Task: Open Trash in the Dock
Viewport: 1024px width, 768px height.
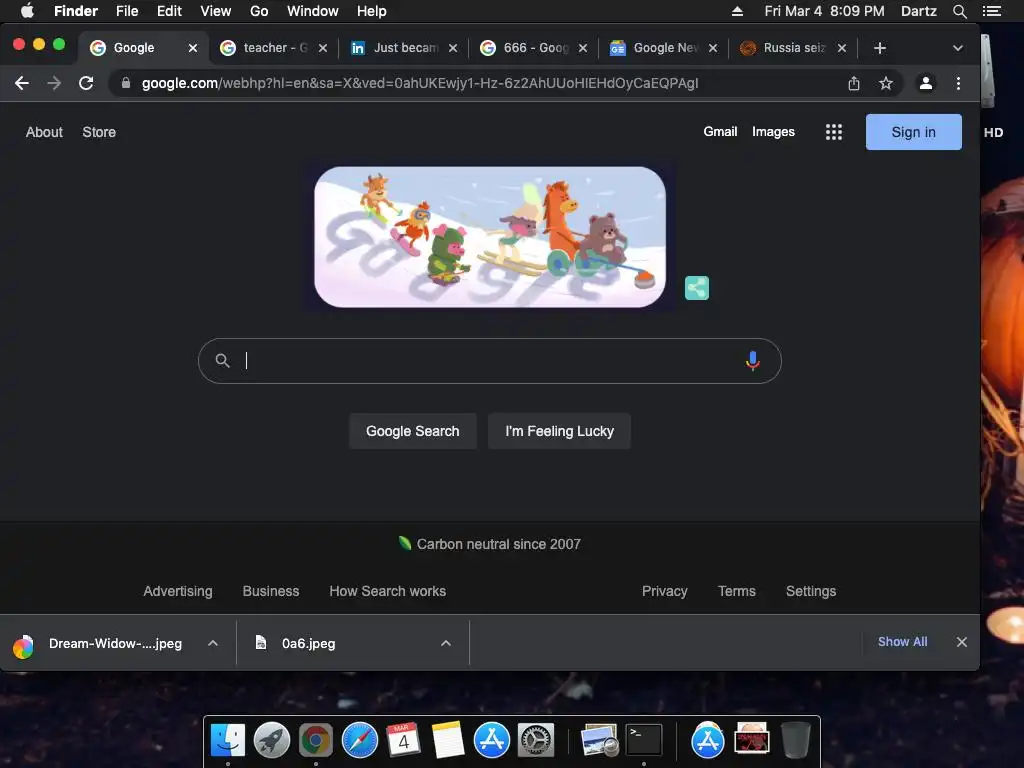Action: coord(795,741)
